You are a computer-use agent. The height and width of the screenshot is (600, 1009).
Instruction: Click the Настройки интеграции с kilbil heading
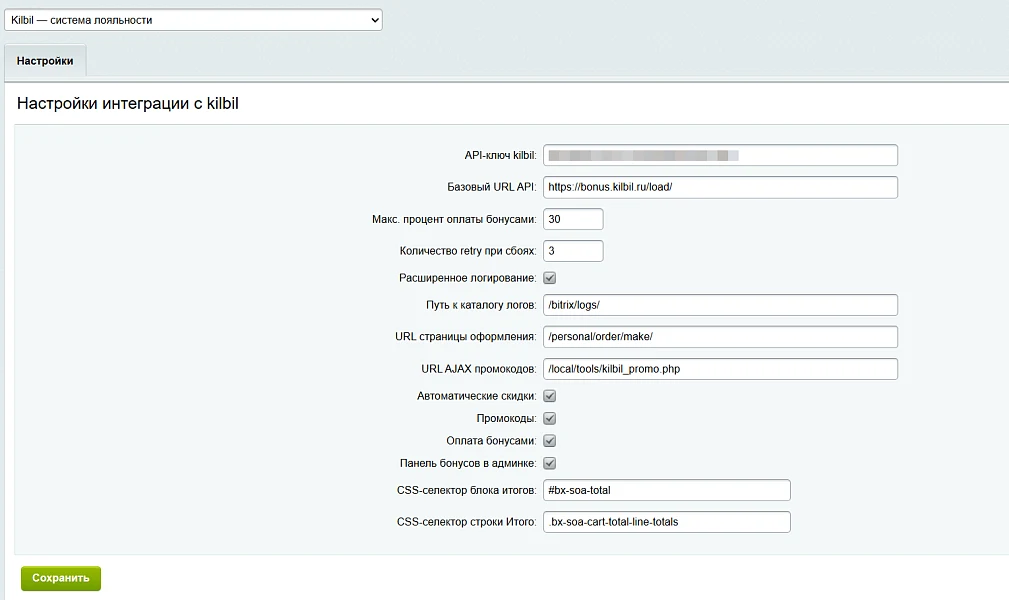coord(127,104)
